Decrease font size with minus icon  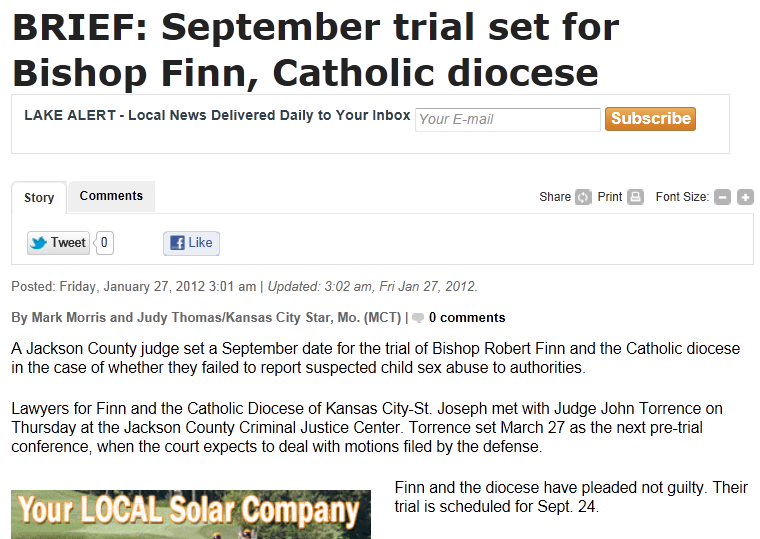coord(722,197)
